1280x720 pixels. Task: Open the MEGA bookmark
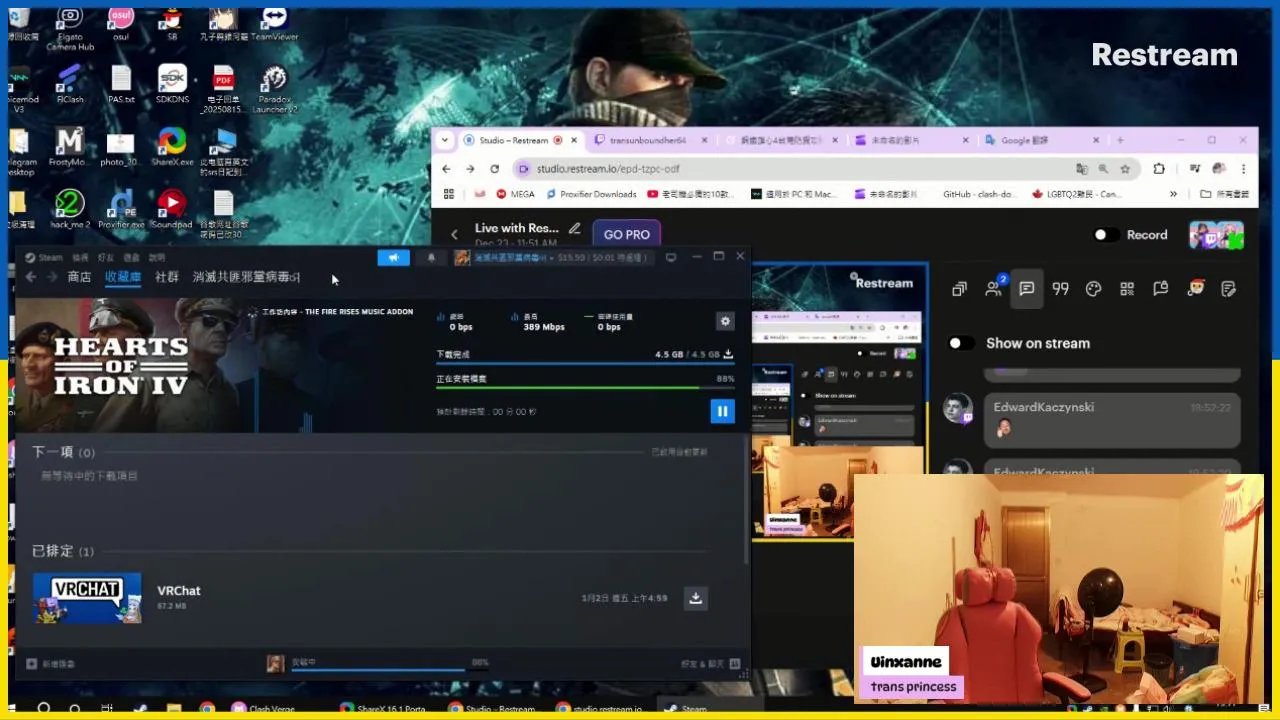(x=515, y=194)
